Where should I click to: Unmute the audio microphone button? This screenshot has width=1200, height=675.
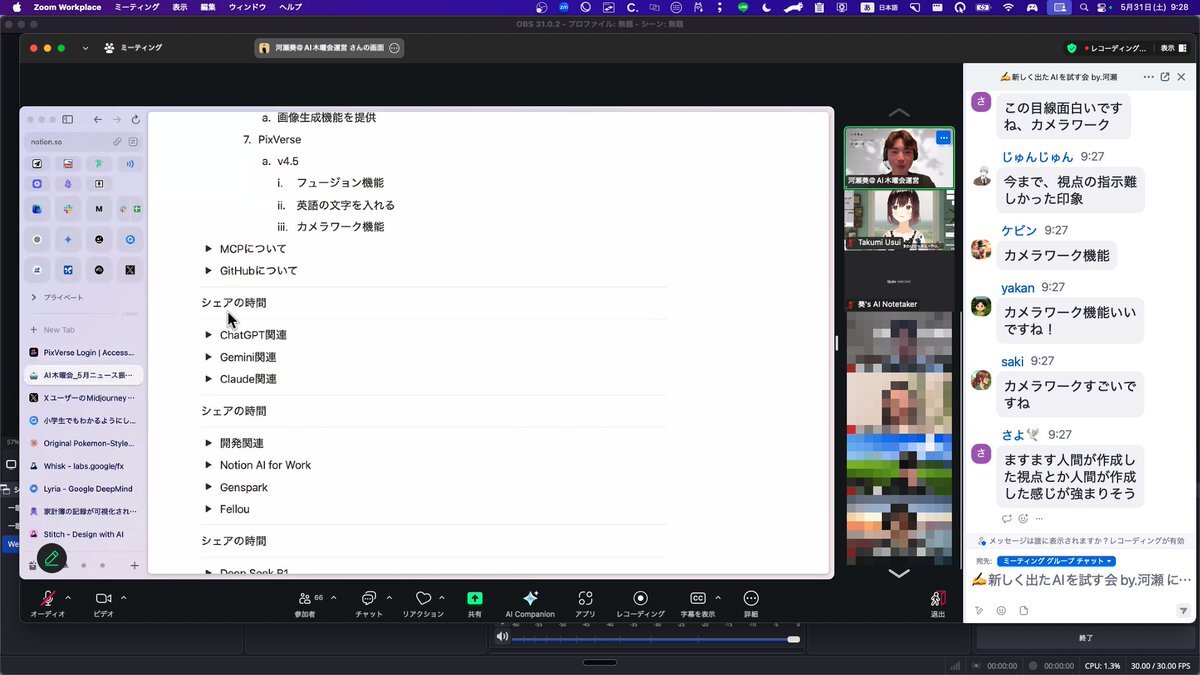pos(47,599)
